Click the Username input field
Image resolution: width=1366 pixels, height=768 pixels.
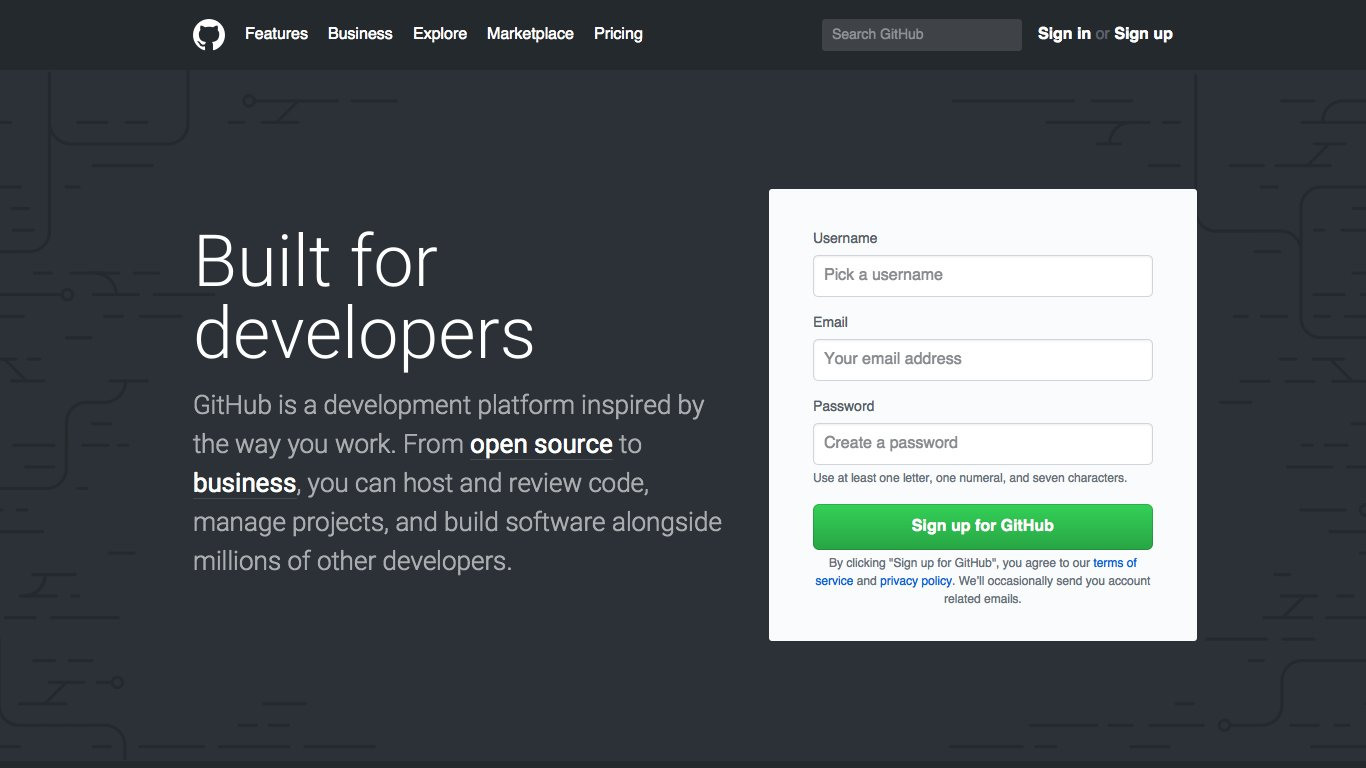(x=982, y=275)
